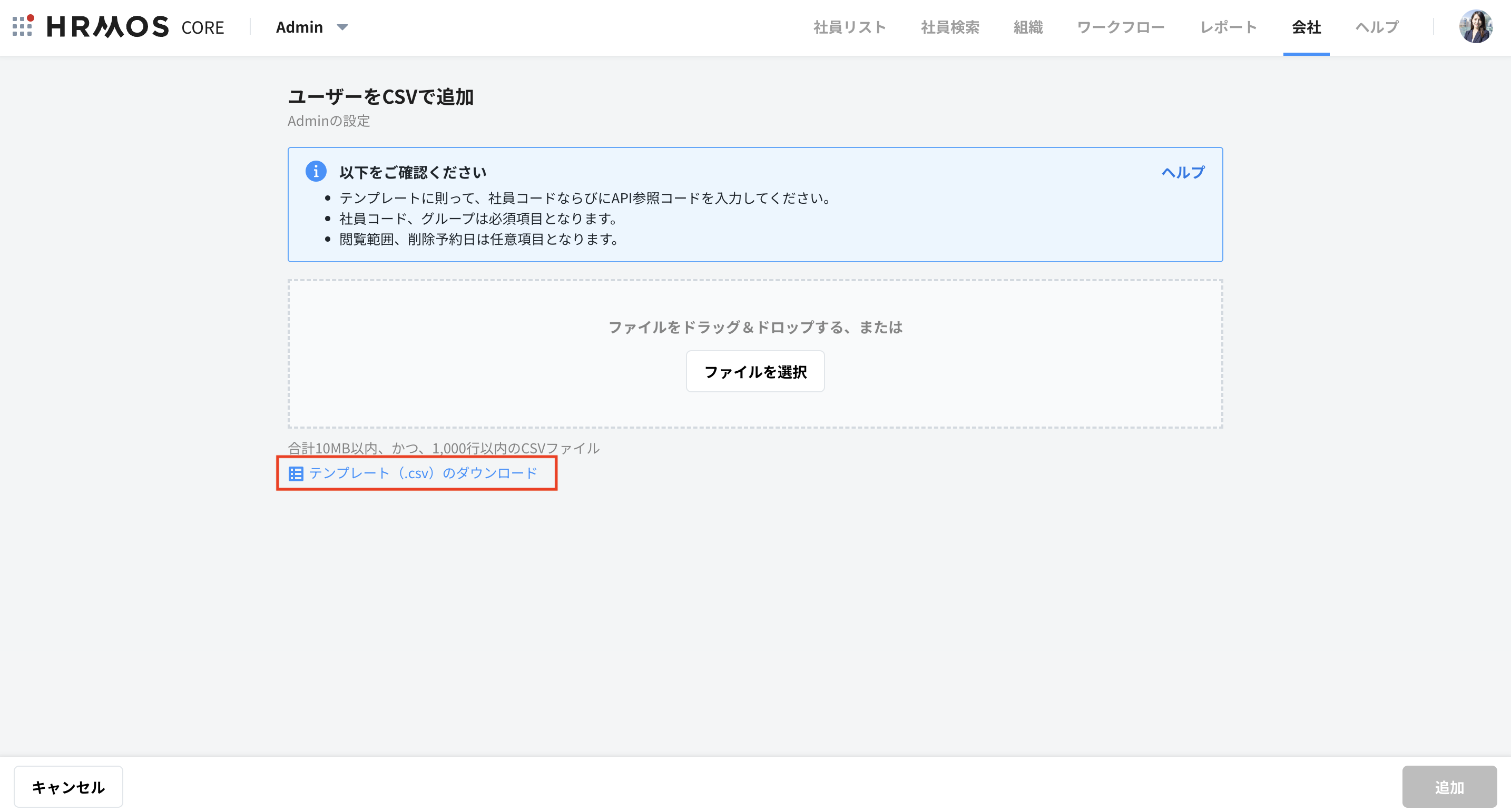Click the ユーザーをCSVで追加 page heading
This screenshot has height=812, width=1511.
[x=381, y=97]
